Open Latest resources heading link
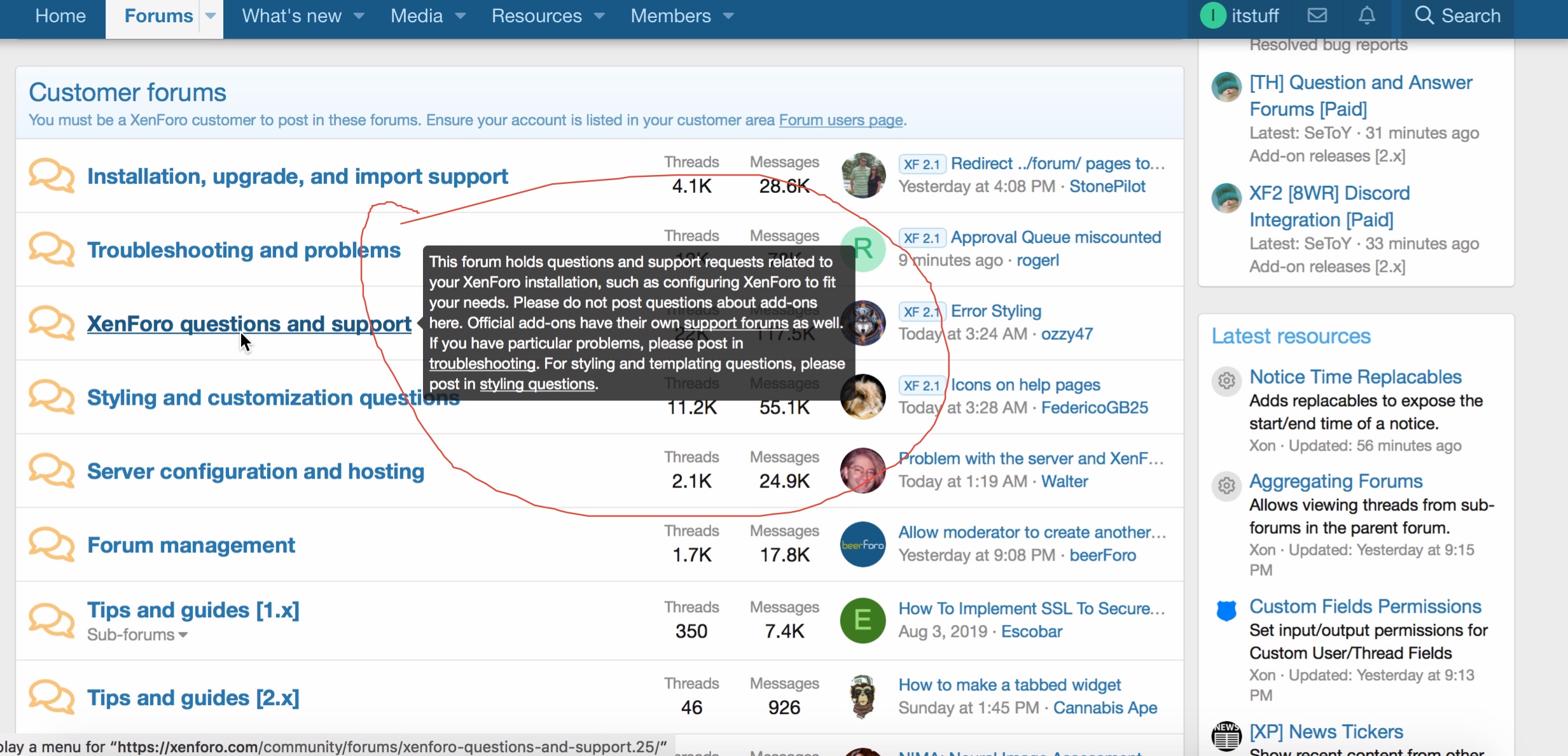The width and height of the screenshot is (1568, 756). [1291, 336]
